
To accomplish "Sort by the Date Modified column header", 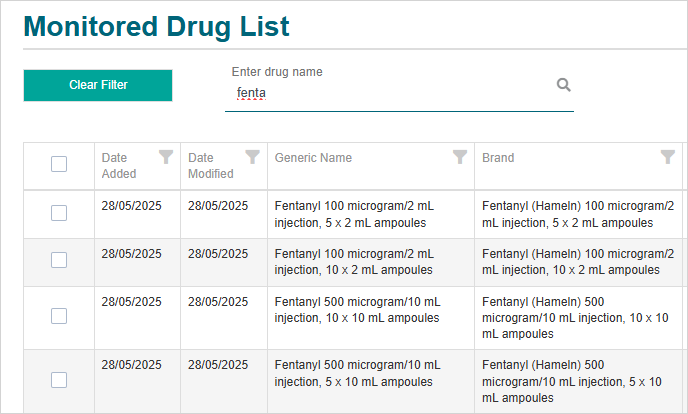I will point(210,165).
